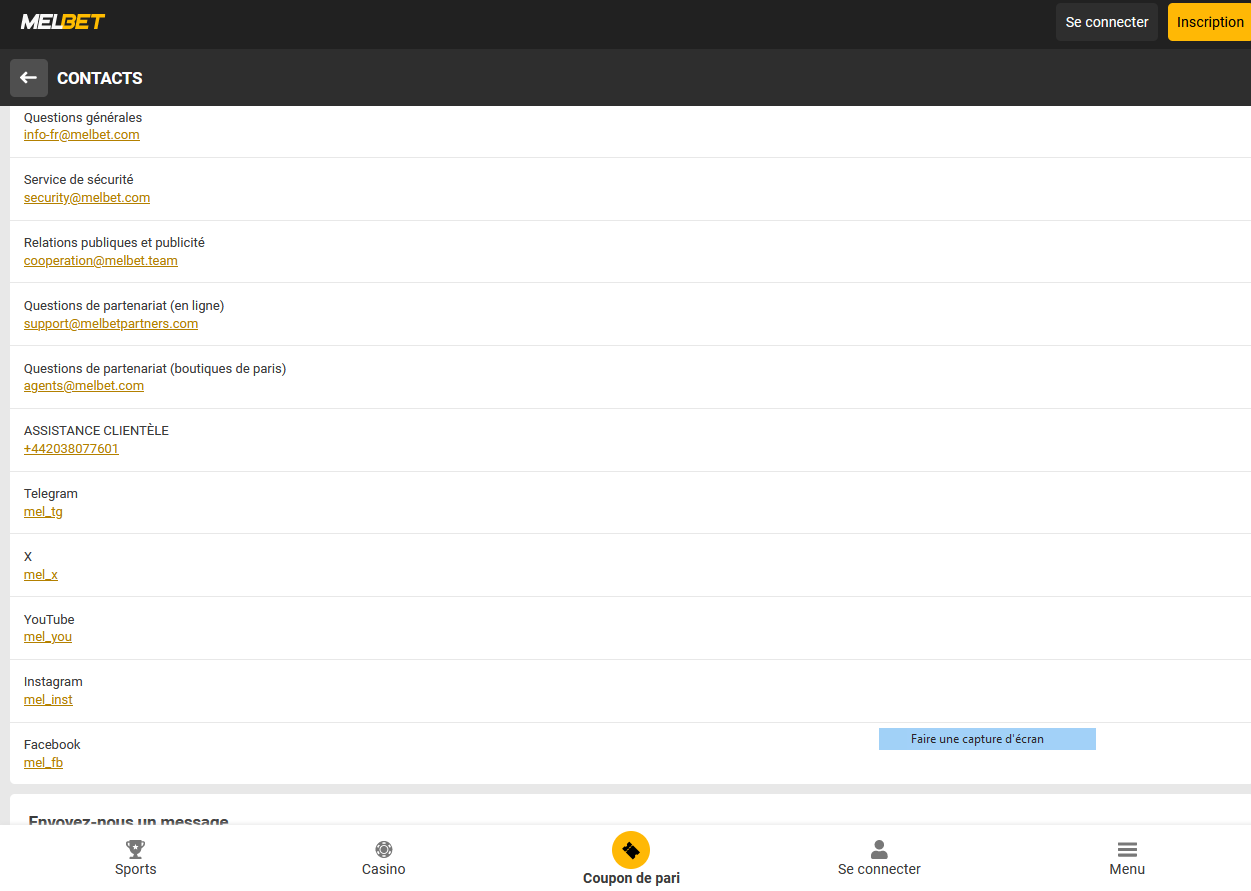Select the Sports tab label
This screenshot has height=891, width=1251.
136,870
